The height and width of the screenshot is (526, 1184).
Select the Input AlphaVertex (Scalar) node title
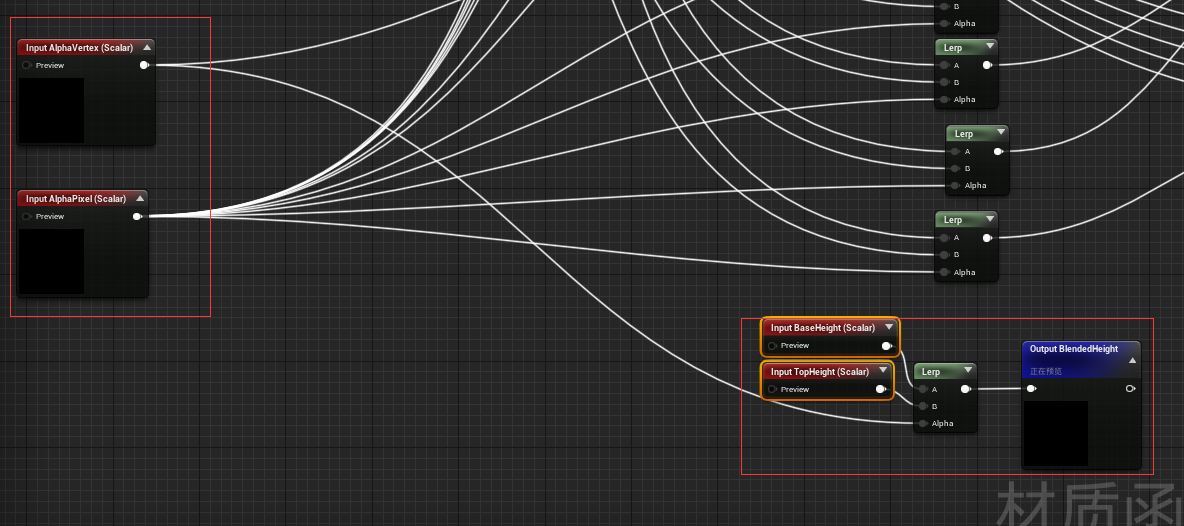click(x=79, y=48)
